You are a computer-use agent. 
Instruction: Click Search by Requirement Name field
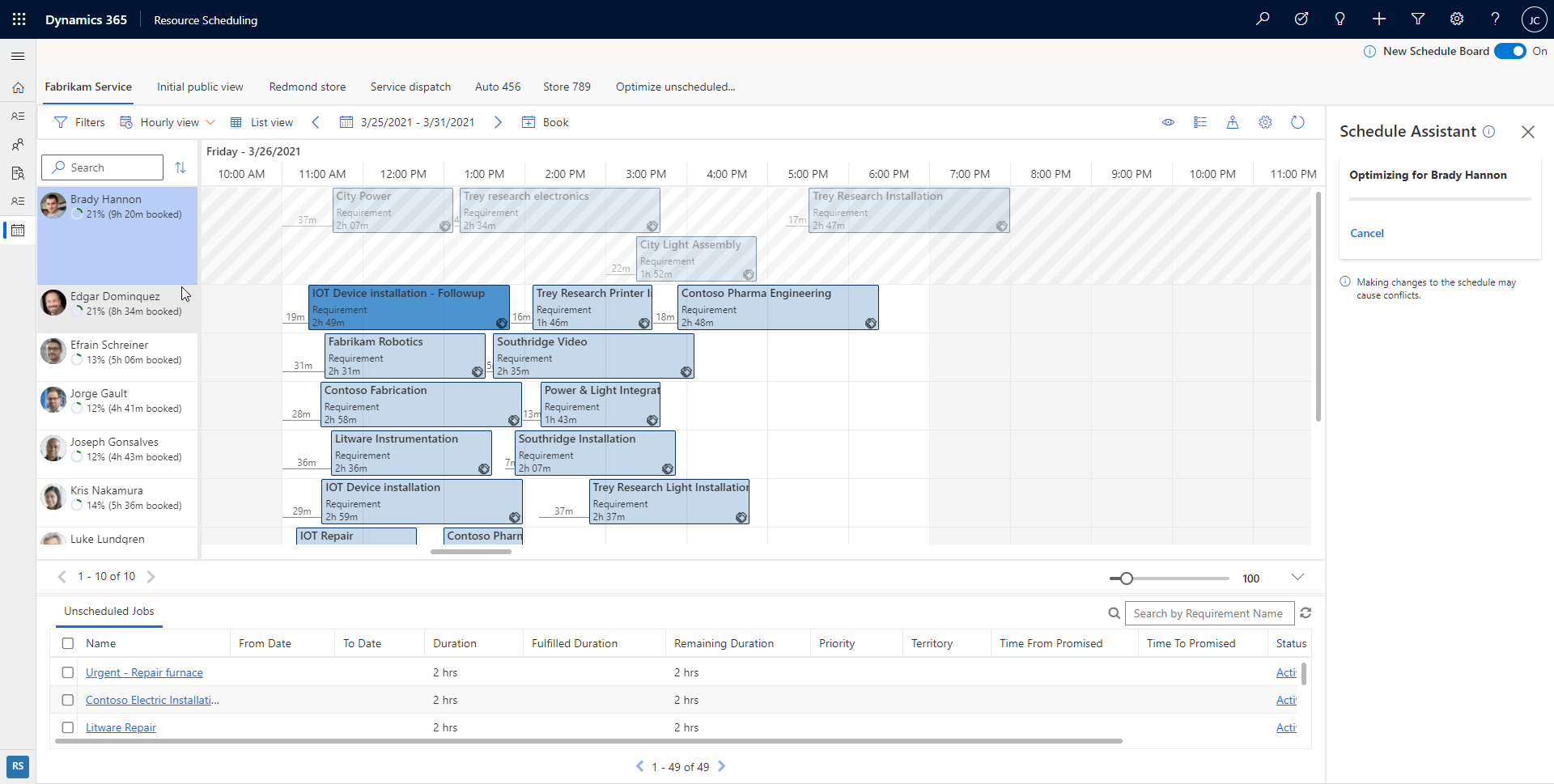click(1209, 613)
